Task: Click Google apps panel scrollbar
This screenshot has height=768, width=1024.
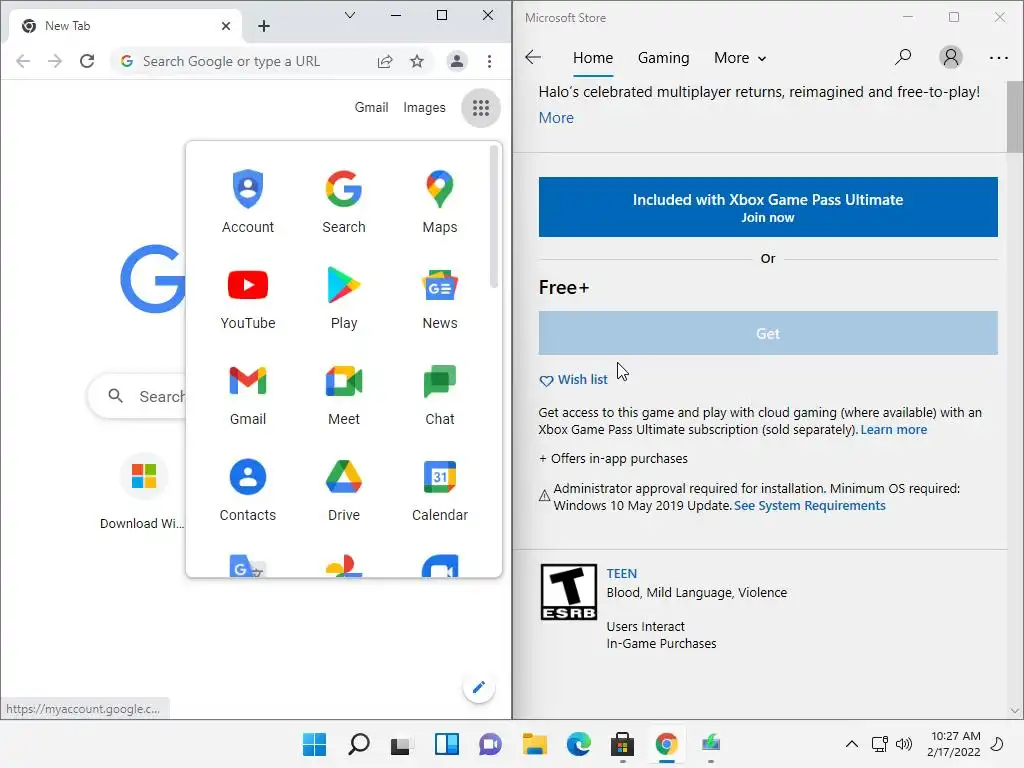Action: (494, 217)
